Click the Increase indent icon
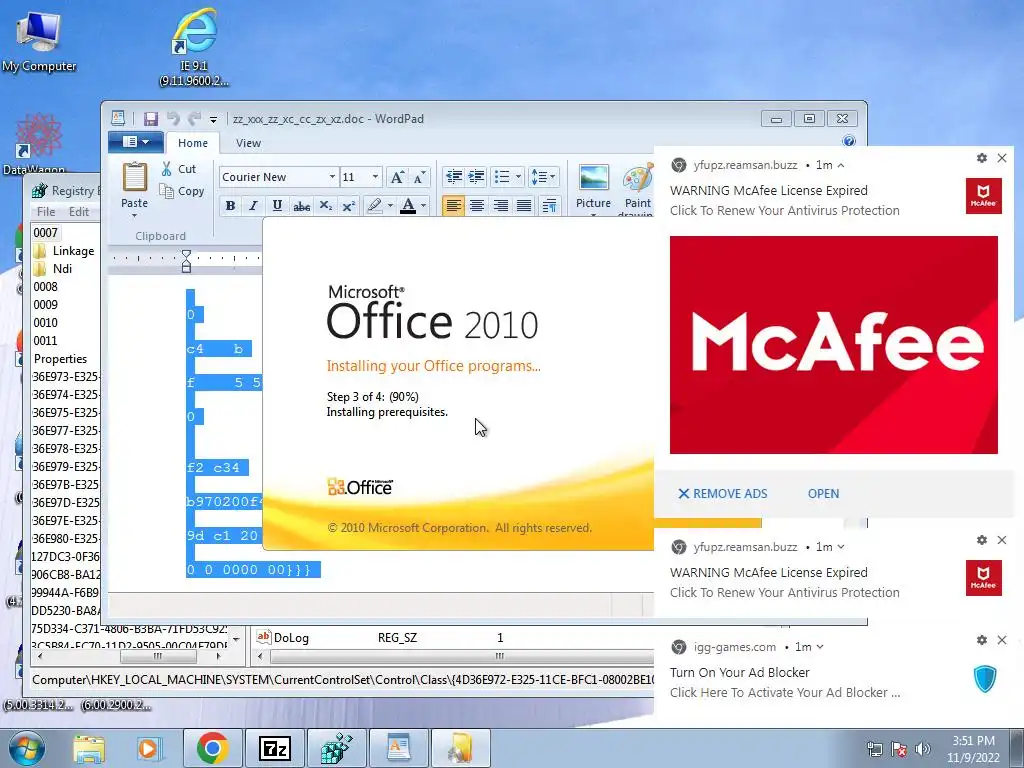Image resolution: width=1024 pixels, height=768 pixels. (x=477, y=177)
